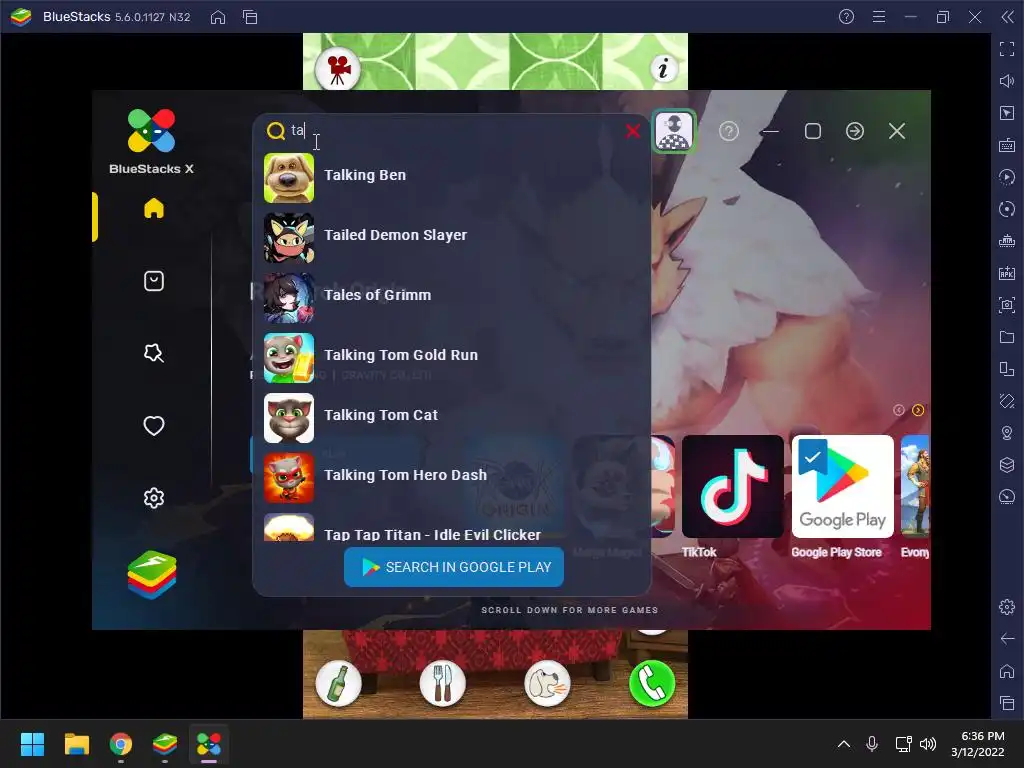Toggle fullscreen in BlueStacks side toolbar
The height and width of the screenshot is (768, 1024).
(x=1007, y=48)
